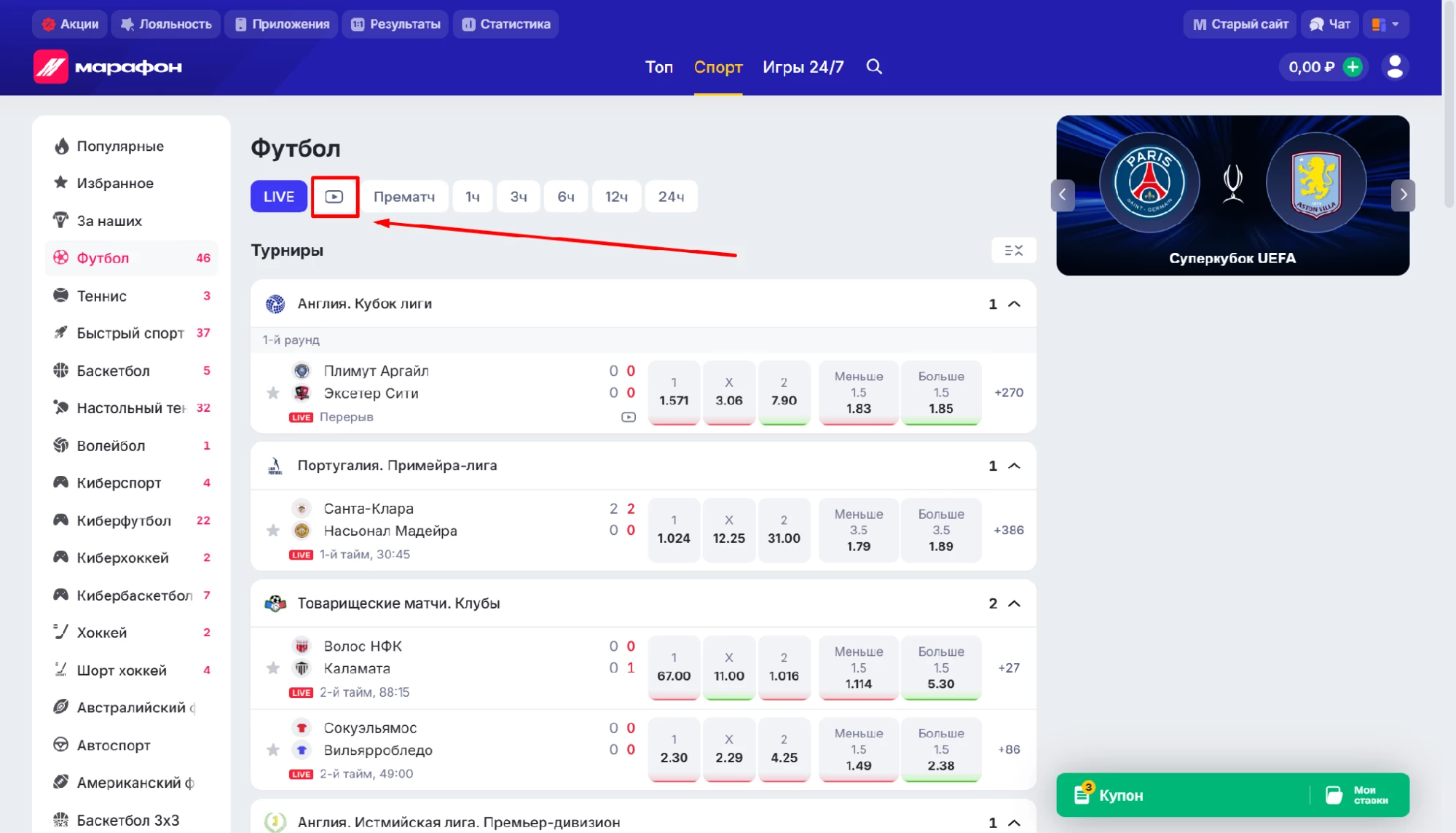The height and width of the screenshot is (833, 1456).
Task: Favorite the Санта-Клара match star
Action: [x=273, y=531]
